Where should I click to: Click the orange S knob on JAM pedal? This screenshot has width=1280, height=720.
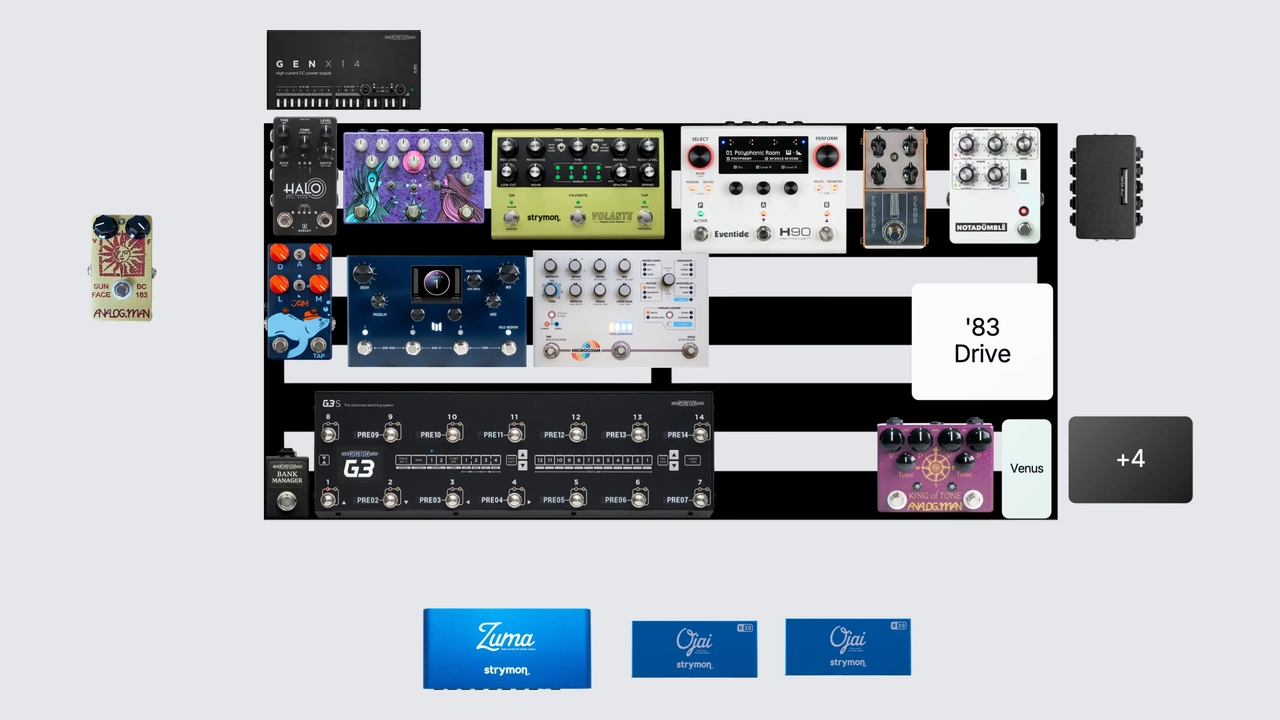(x=319, y=253)
